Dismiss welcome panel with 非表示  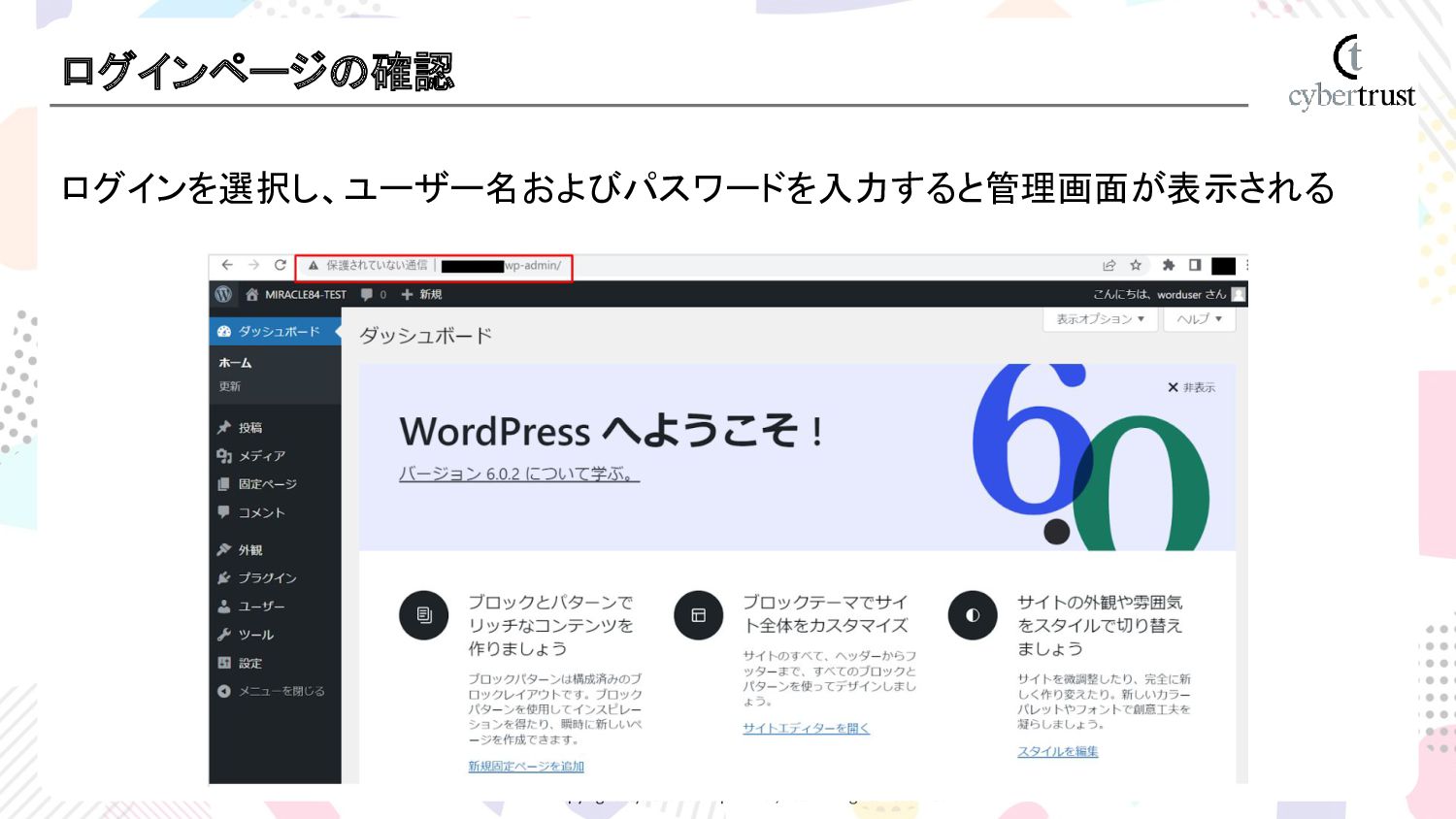click(x=1191, y=387)
